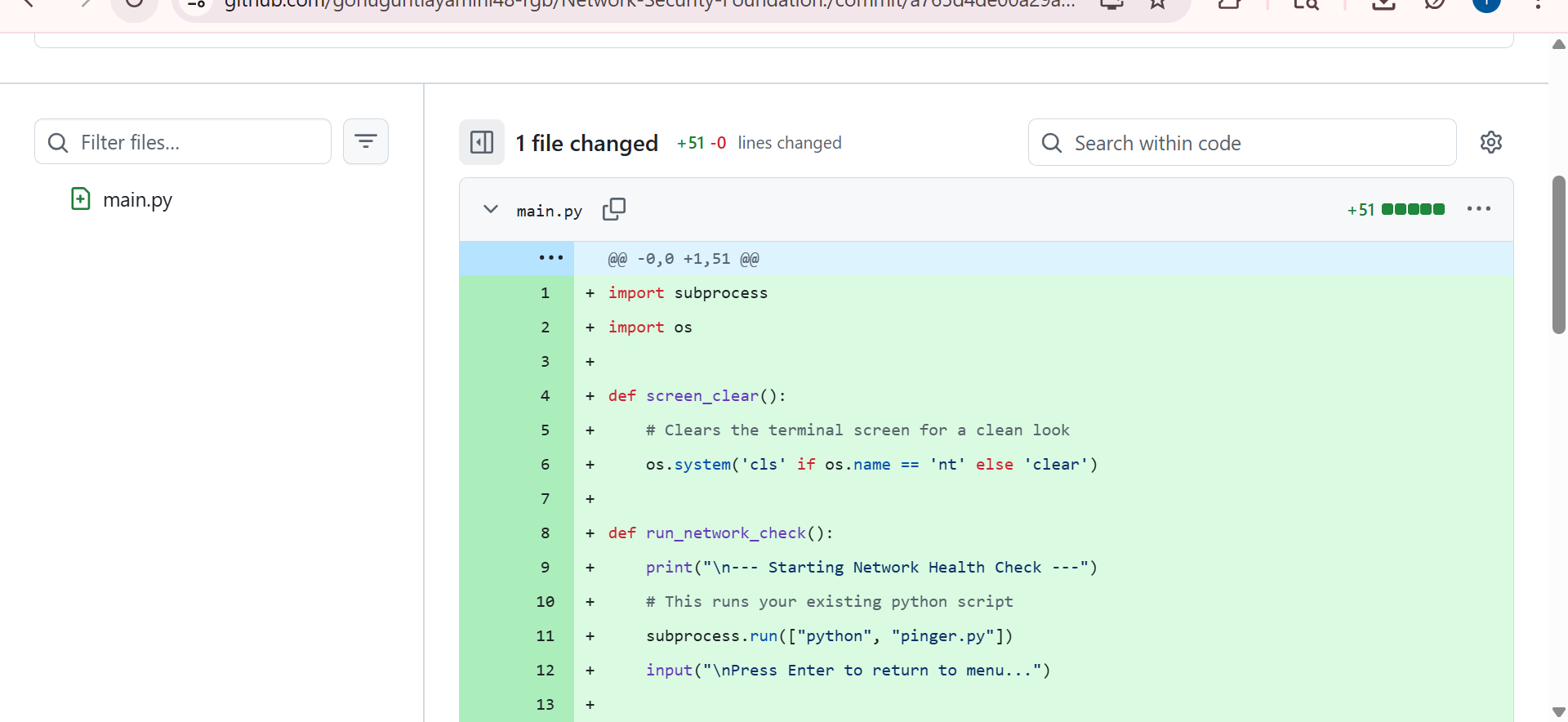Click the '@@ -0,0 +1,51 @@' hunk header
Viewport: 1568px width, 722px height.
(684, 259)
